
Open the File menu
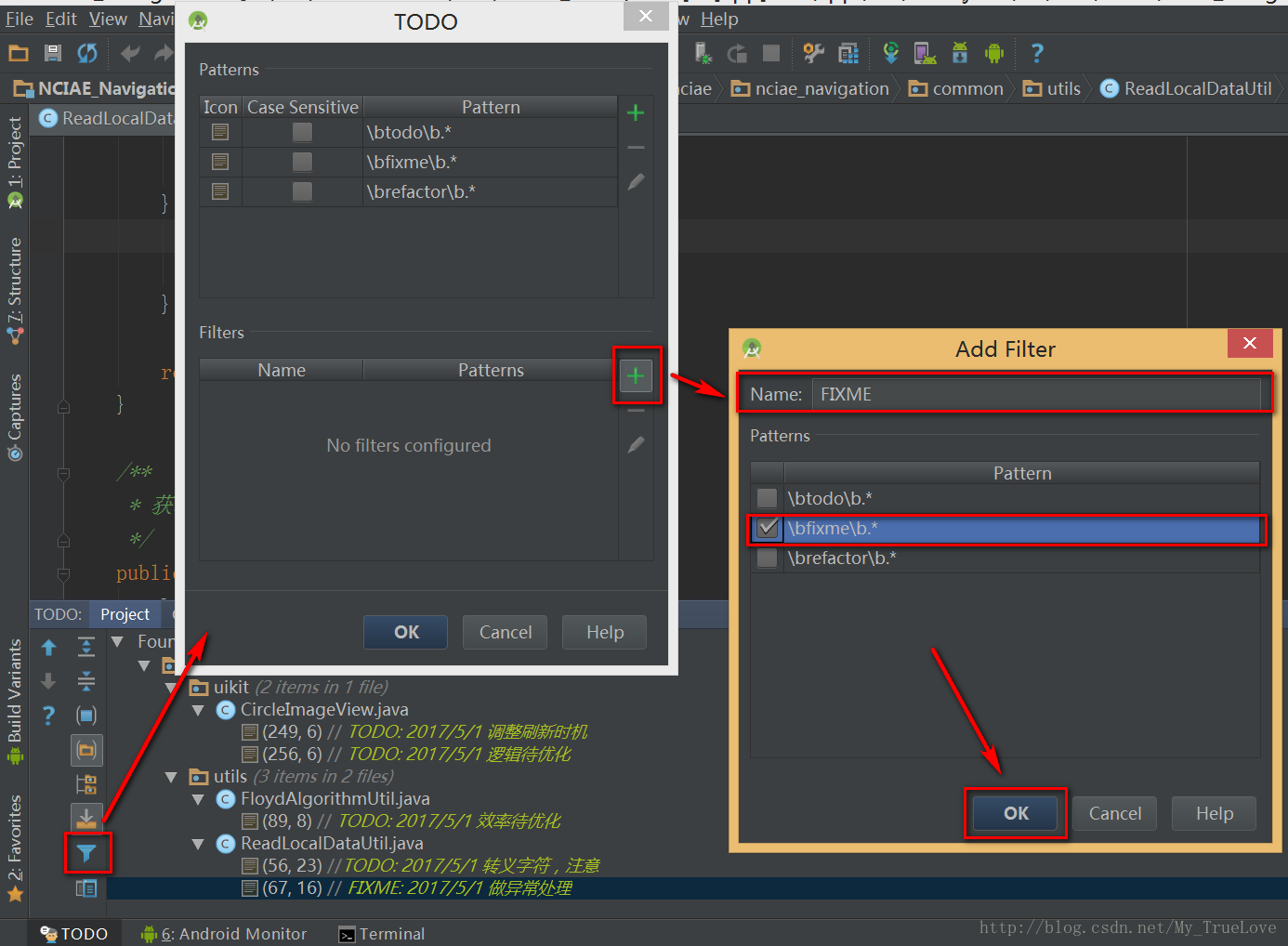click(20, 19)
